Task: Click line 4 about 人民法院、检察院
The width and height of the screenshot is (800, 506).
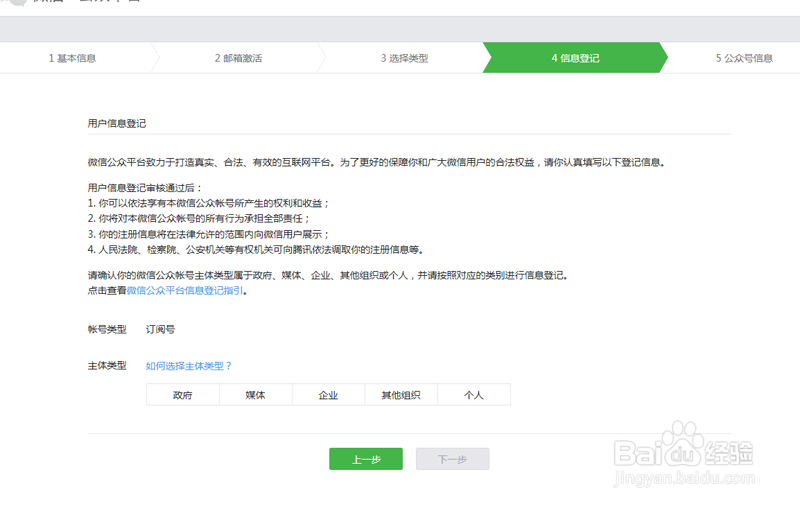Action: tap(256, 249)
